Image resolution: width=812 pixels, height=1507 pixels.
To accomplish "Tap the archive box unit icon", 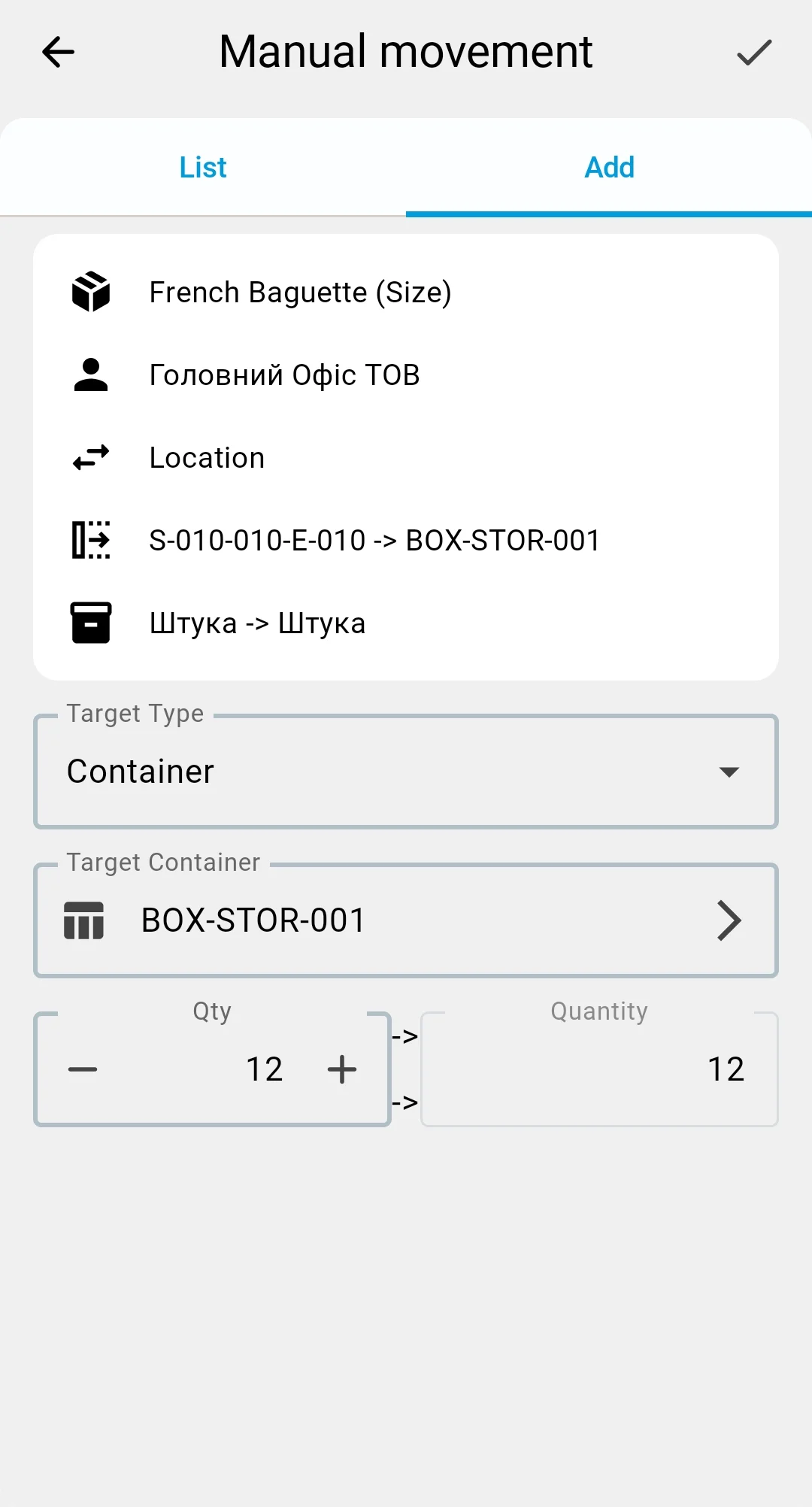I will point(91,623).
